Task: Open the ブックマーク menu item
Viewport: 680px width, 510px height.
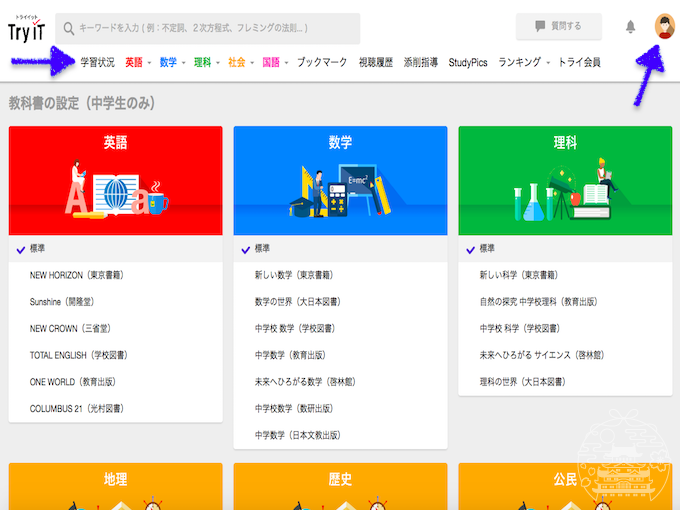Action: point(322,62)
